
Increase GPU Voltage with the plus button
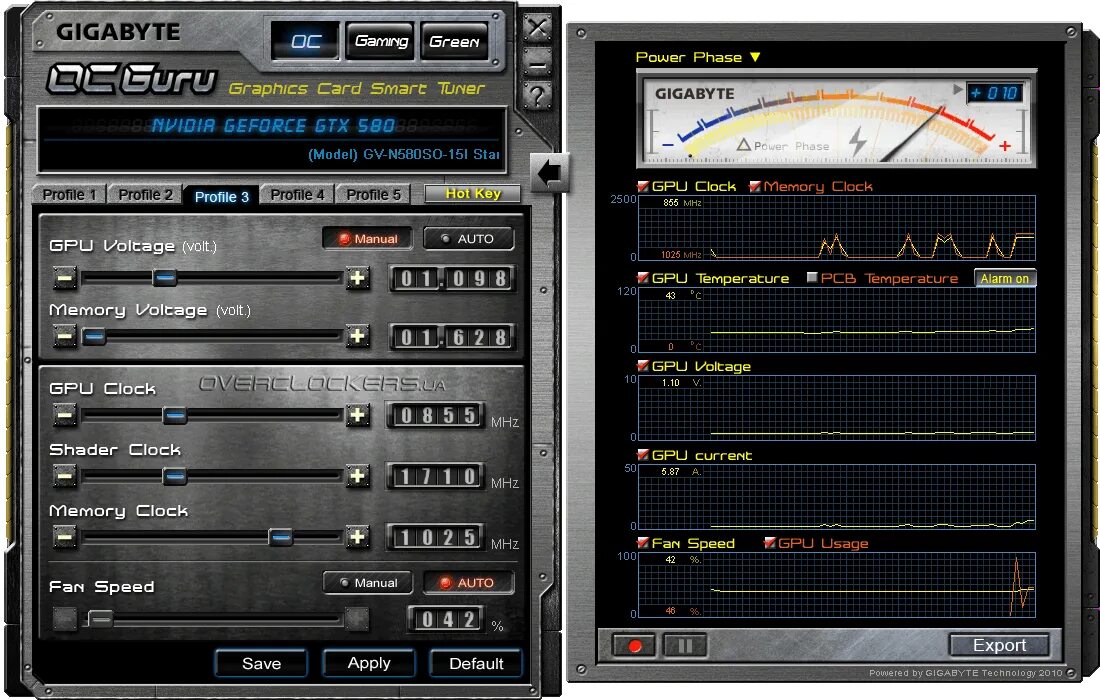[x=358, y=278]
